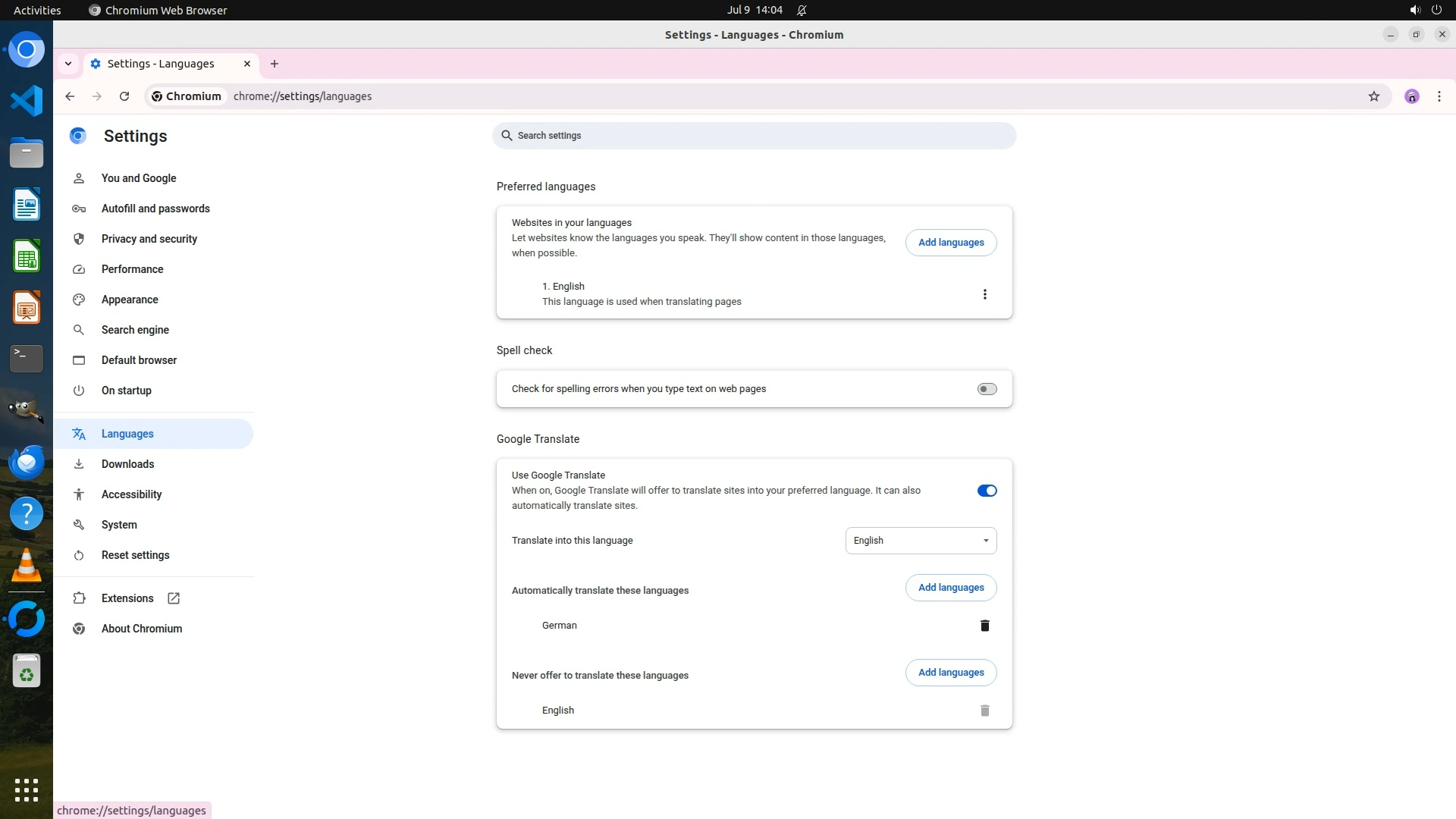
Task: Open the three-dot menu for English
Action: click(984, 294)
